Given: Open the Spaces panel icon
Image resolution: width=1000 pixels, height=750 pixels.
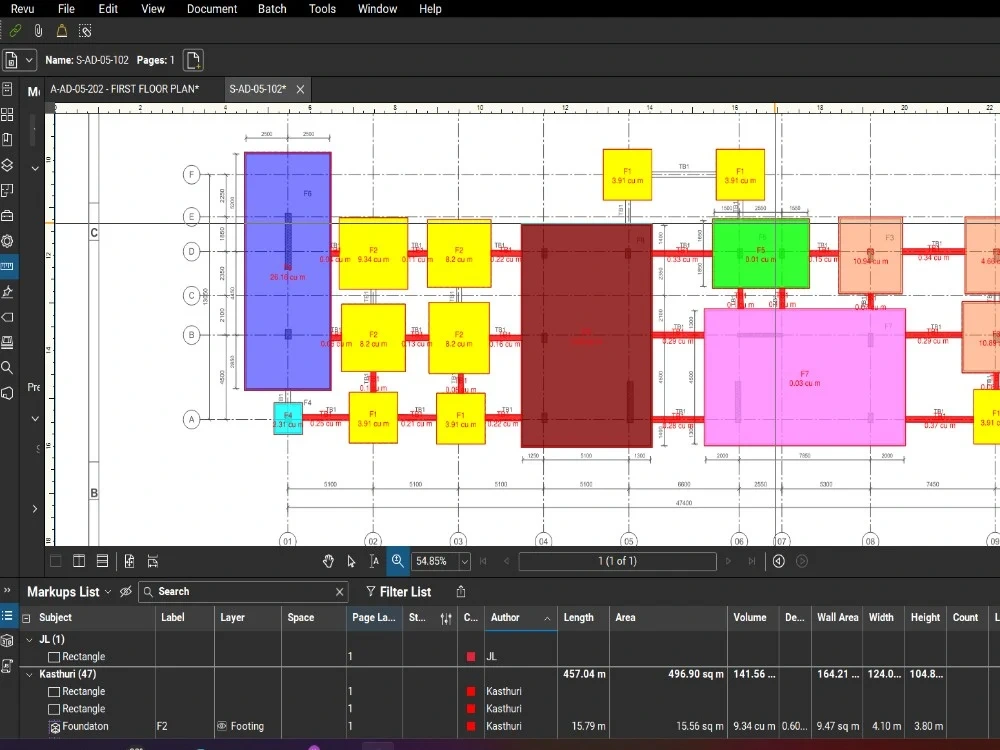Looking at the screenshot, I should [x=8, y=190].
